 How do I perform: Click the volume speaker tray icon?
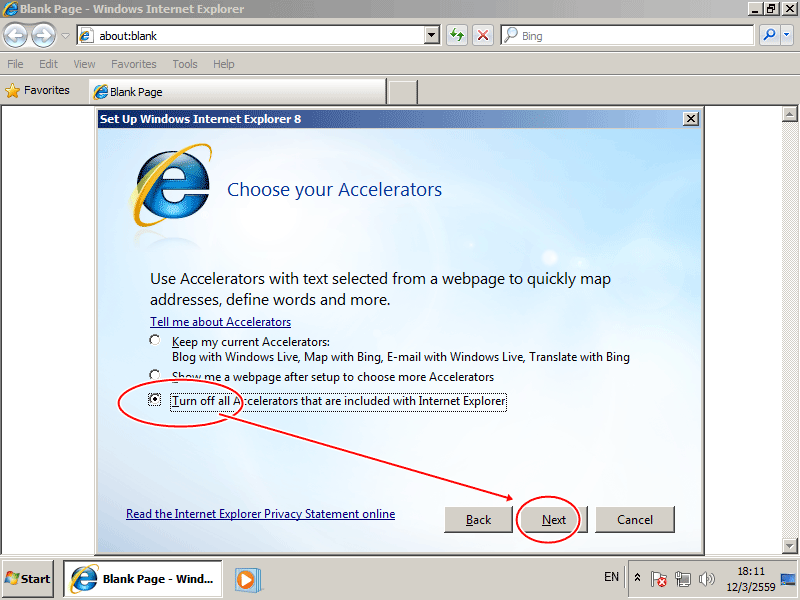(x=707, y=579)
